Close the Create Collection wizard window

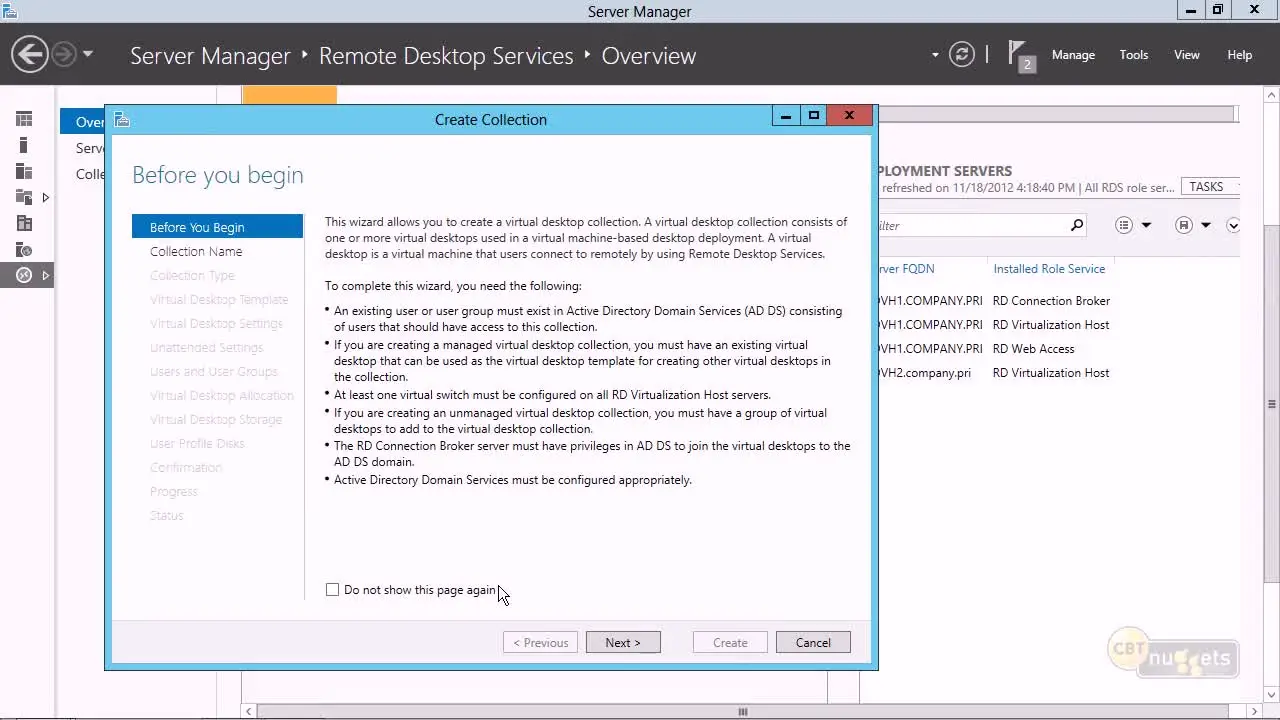849,116
